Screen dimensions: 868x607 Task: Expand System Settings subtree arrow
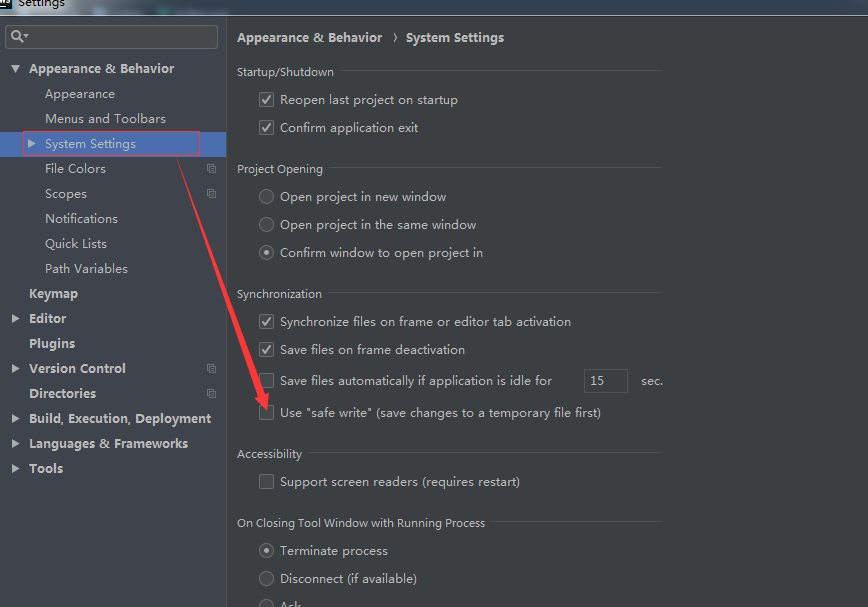pyautogui.click(x=32, y=144)
